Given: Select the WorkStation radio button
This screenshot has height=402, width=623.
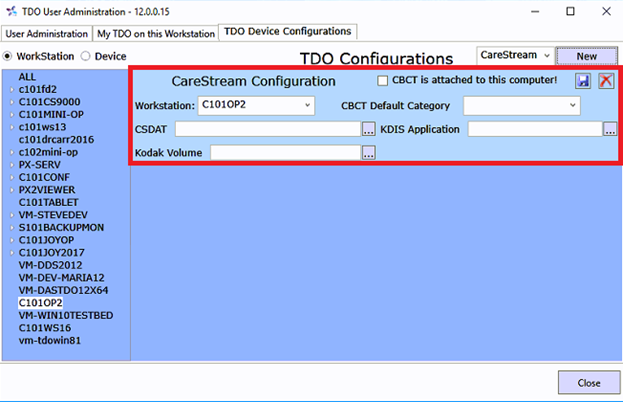Looking at the screenshot, I should tap(10, 56).
